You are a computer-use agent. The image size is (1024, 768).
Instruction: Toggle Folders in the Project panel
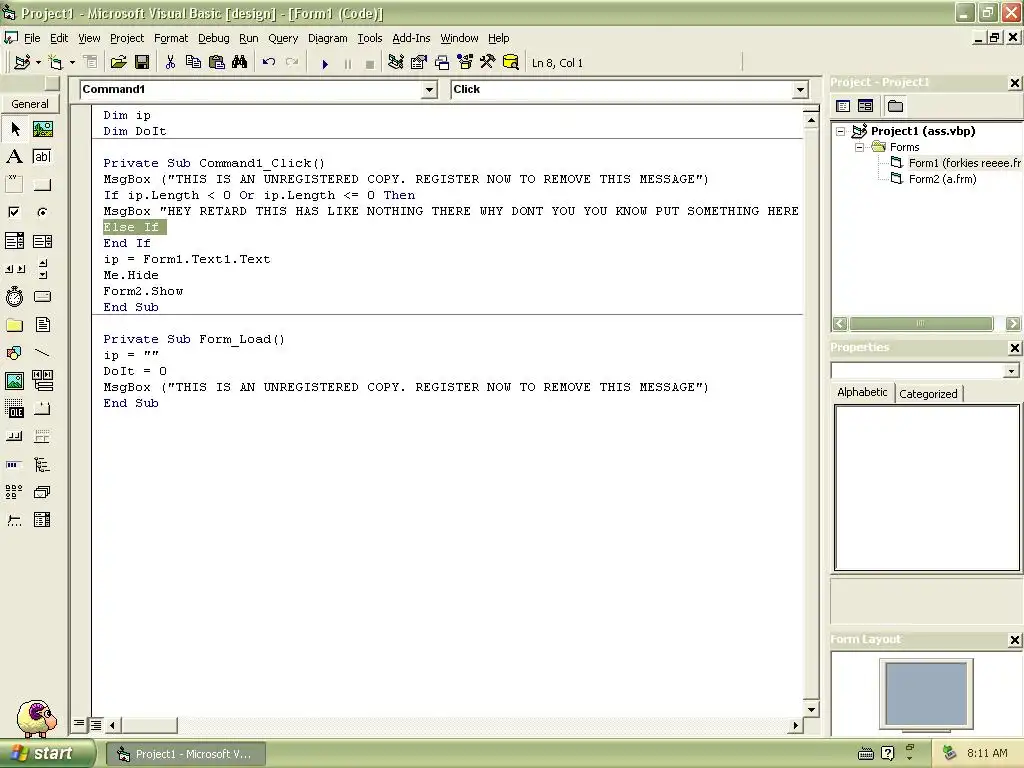895,106
